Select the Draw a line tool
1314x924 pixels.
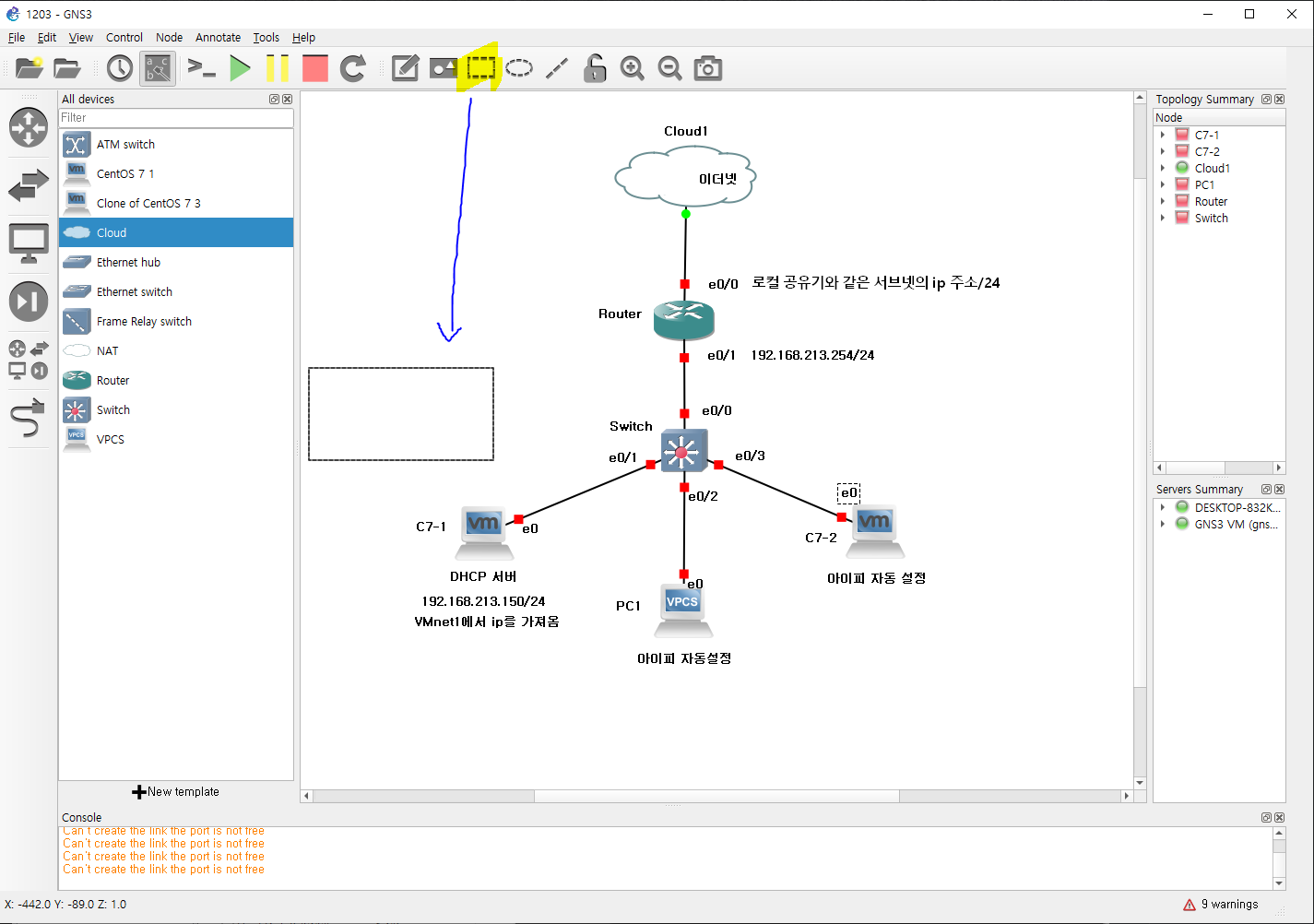click(x=557, y=68)
